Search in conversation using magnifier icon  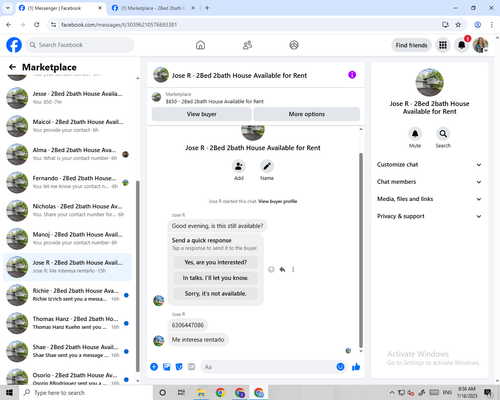[x=443, y=134]
